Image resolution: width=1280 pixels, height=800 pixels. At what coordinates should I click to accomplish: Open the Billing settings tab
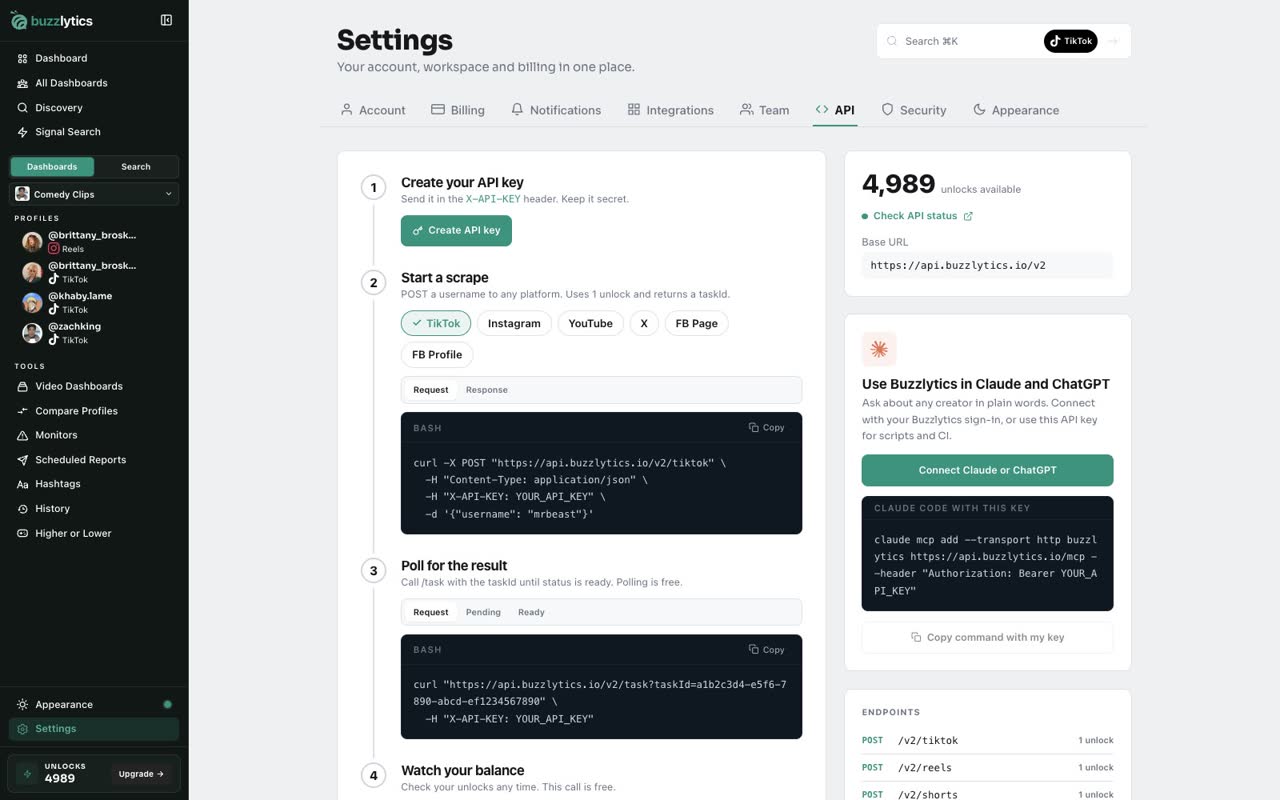458,110
